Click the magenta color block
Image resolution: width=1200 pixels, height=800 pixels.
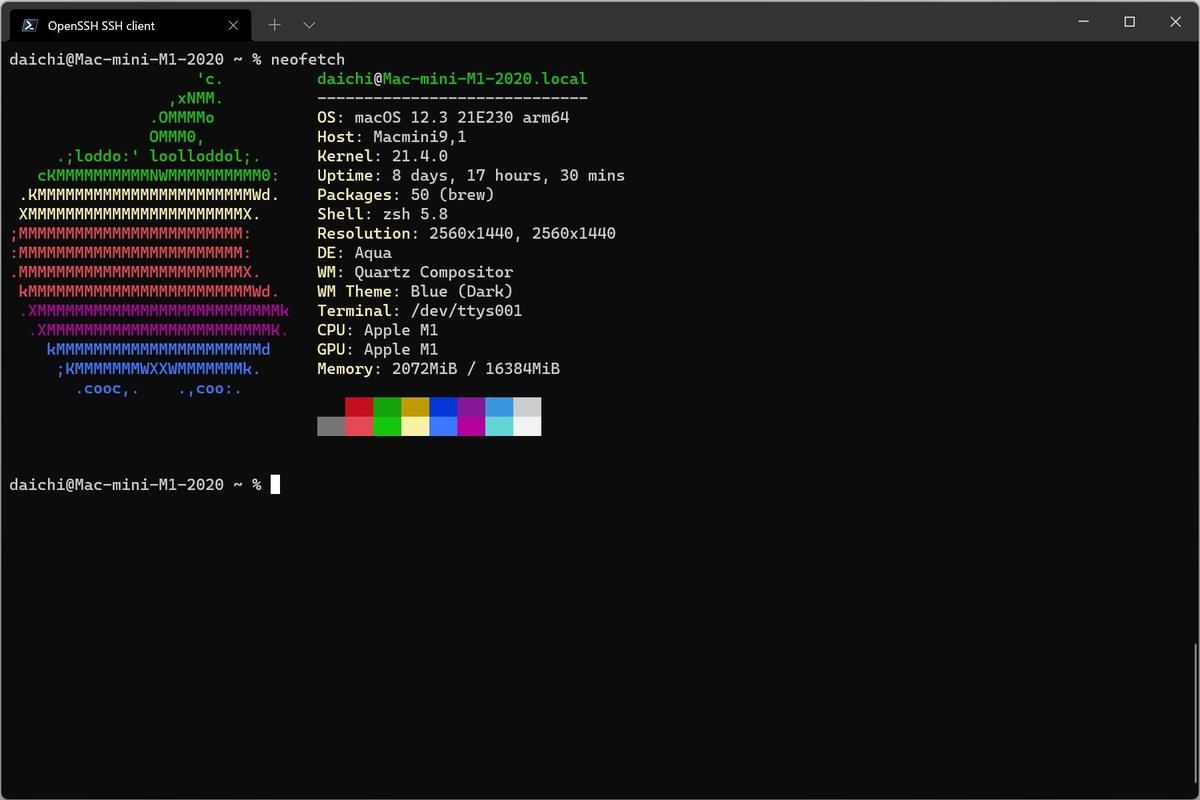pos(471,426)
